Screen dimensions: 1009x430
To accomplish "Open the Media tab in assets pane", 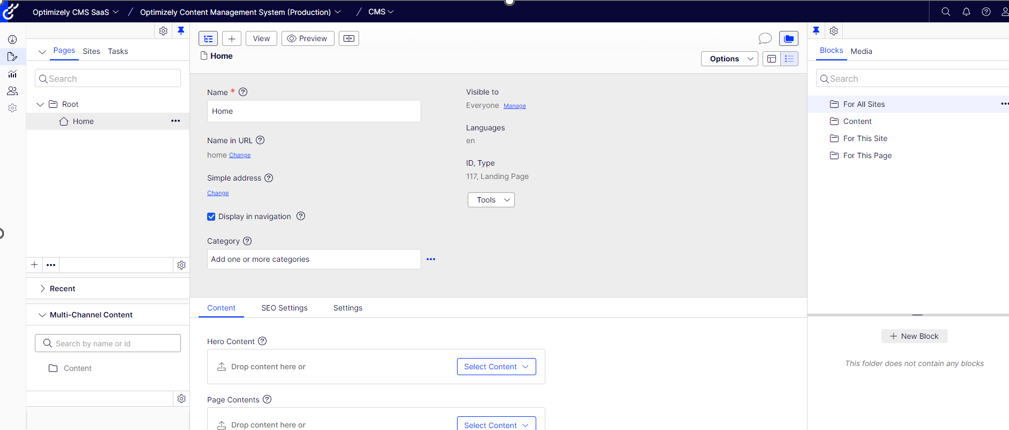I will pos(861,51).
